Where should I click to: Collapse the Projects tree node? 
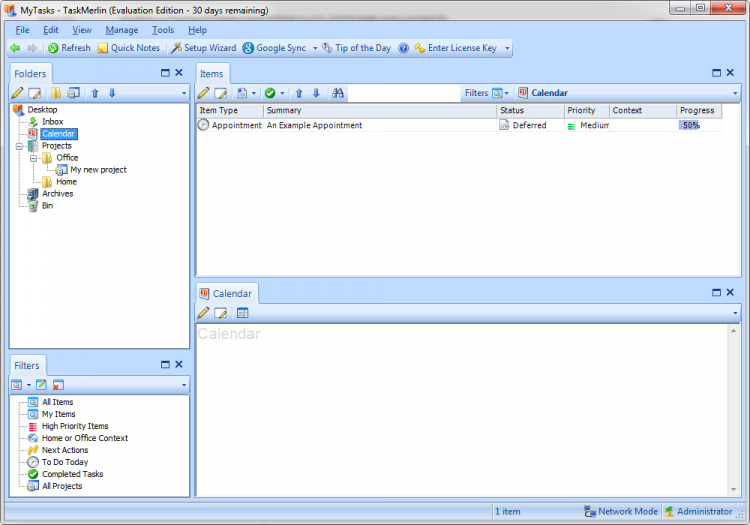pyautogui.click(x=19, y=146)
